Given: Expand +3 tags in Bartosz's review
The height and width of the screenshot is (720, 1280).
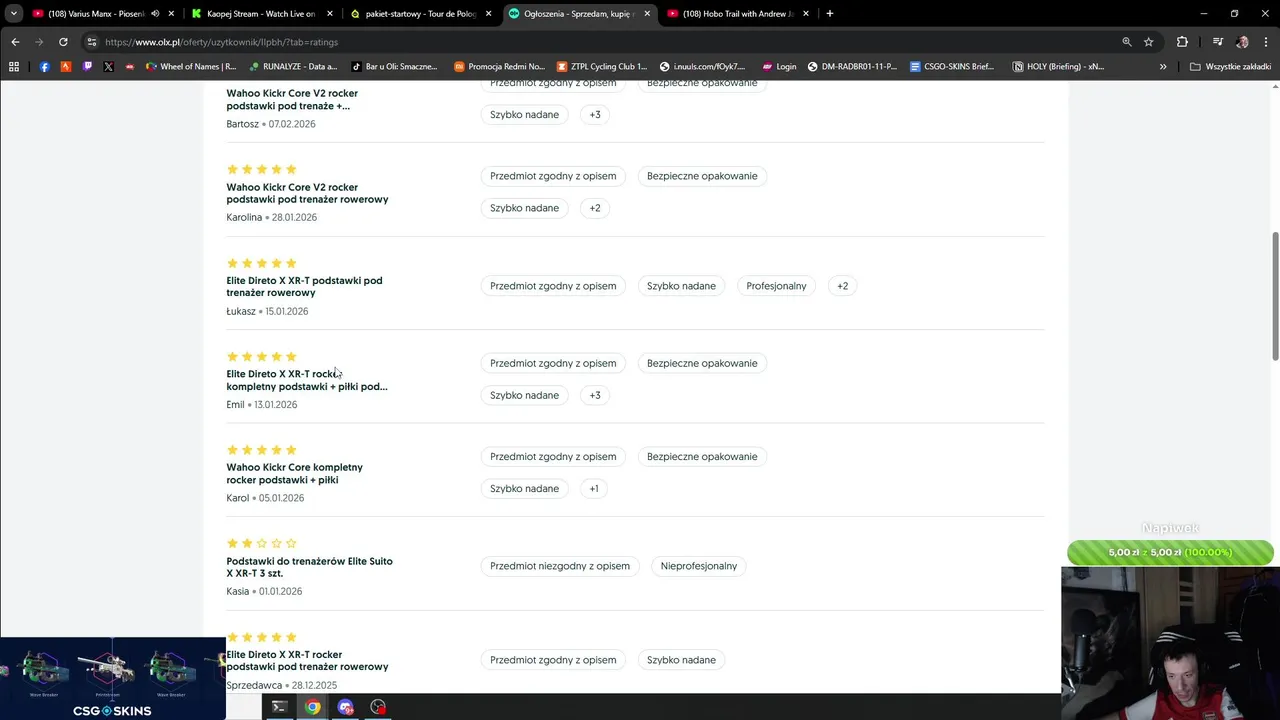Looking at the screenshot, I should point(595,115).
